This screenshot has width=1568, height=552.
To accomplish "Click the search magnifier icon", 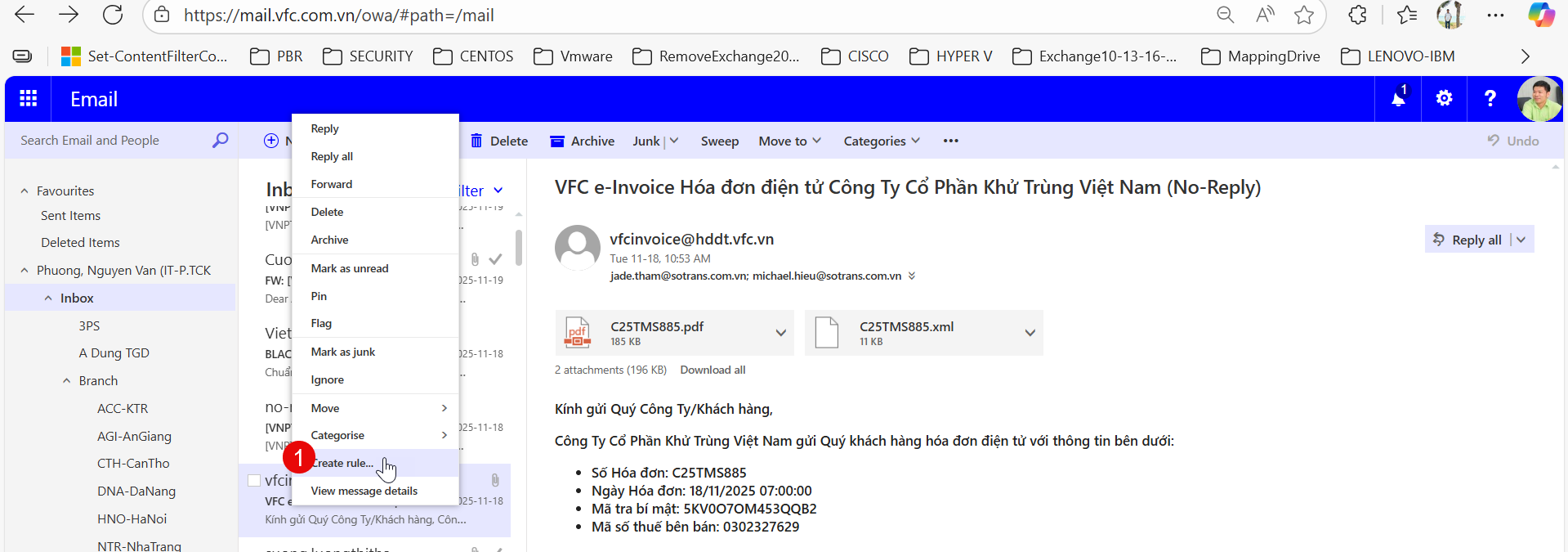I will (x=220, y=141).
